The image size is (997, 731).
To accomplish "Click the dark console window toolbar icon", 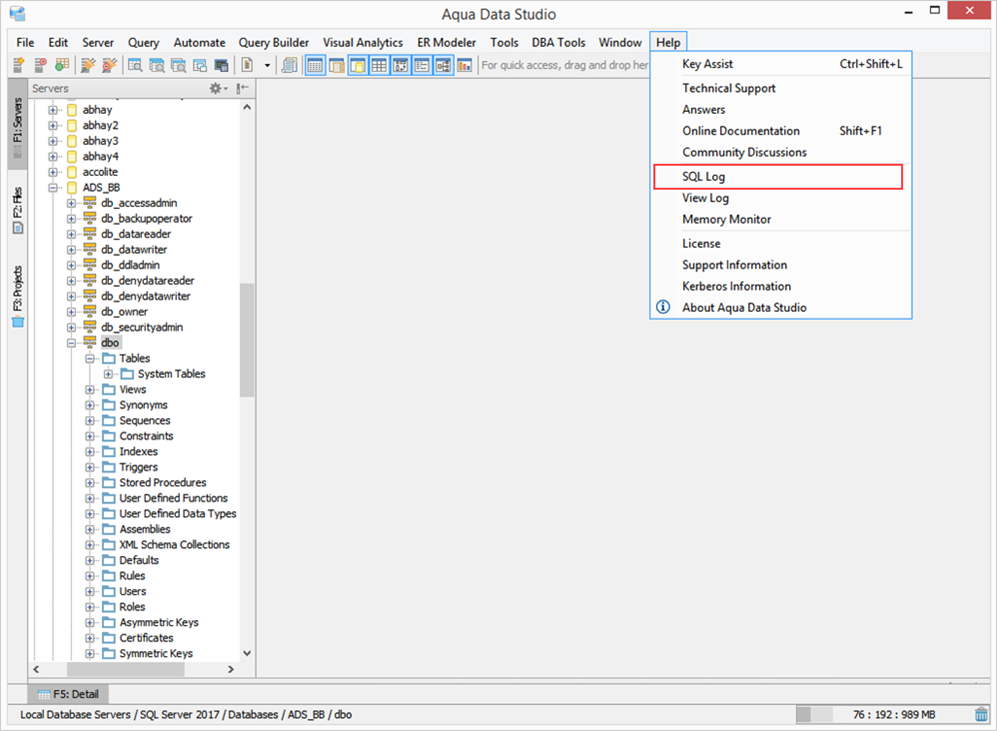I will tap(221, 65).
